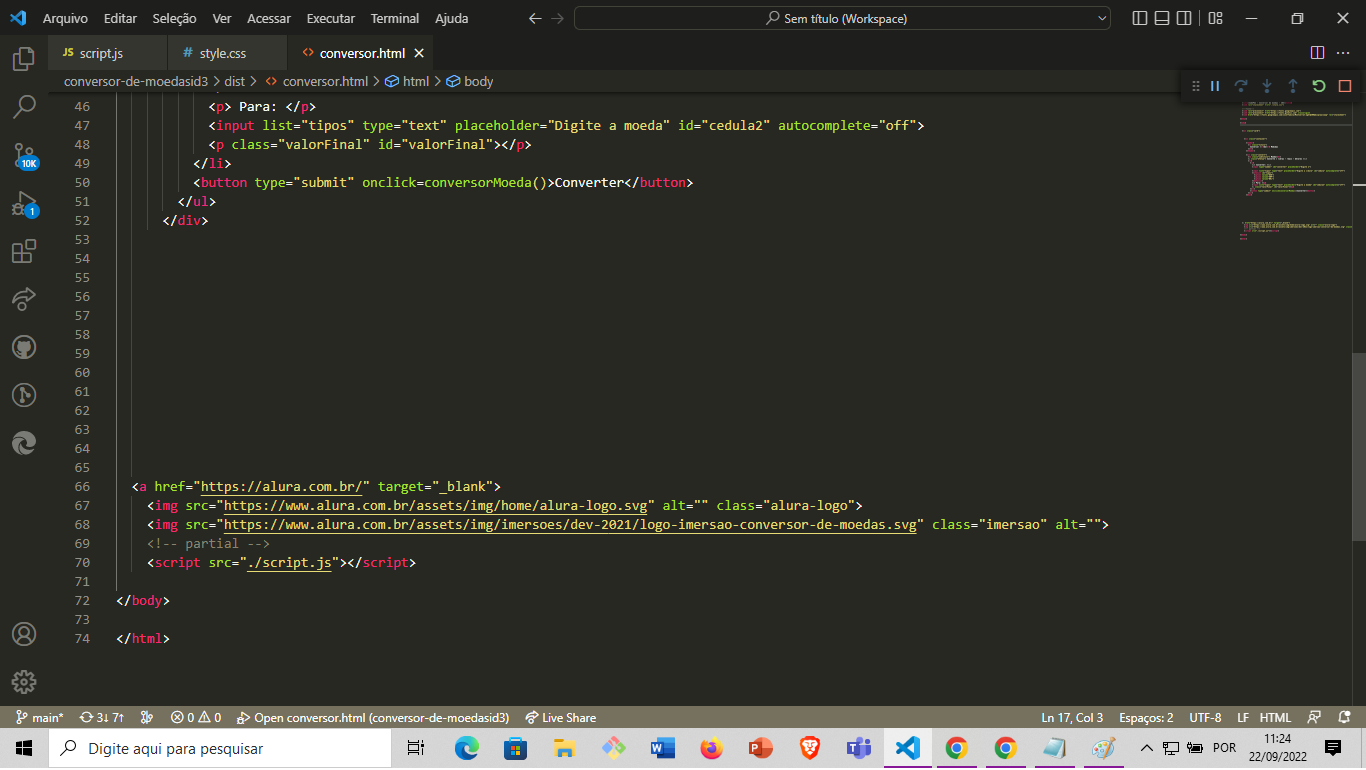Restart the debug session
Image resolution: width=1366 pixels, height=770 pixels.
tap(1319, 86)
